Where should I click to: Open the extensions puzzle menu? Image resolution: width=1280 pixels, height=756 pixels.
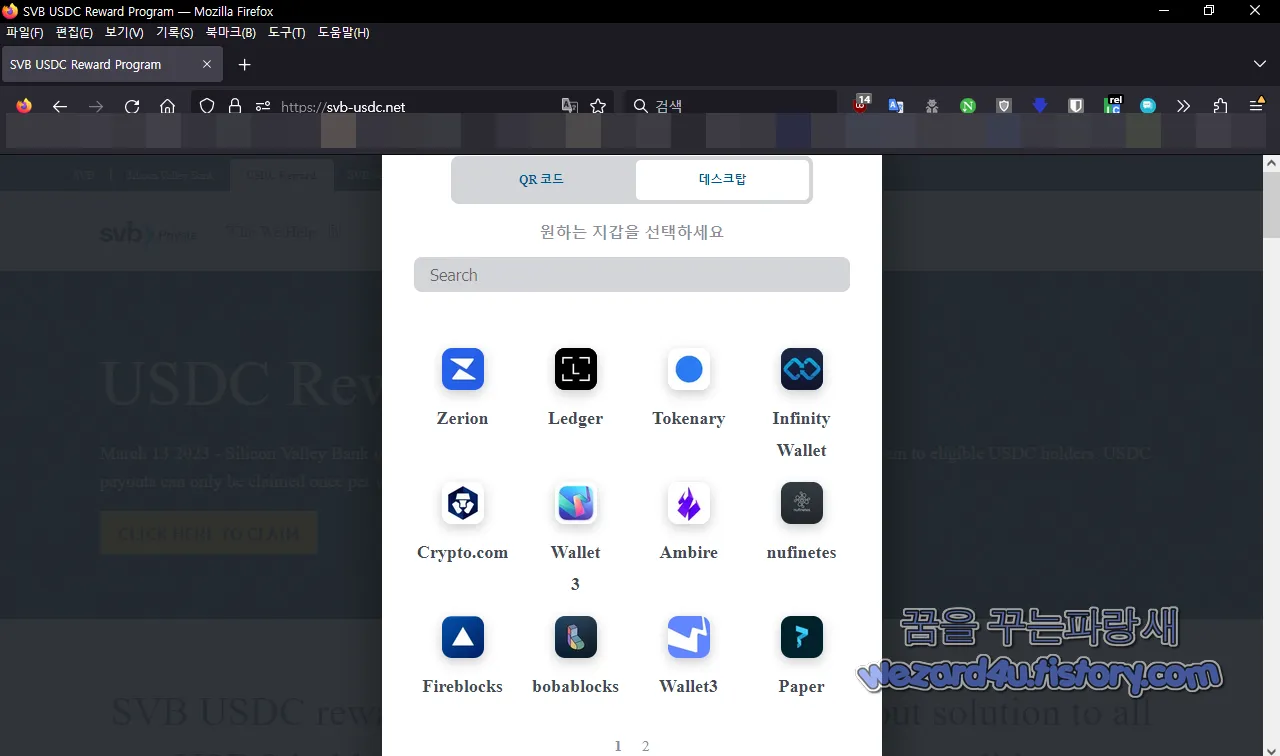click(1220, 106)
